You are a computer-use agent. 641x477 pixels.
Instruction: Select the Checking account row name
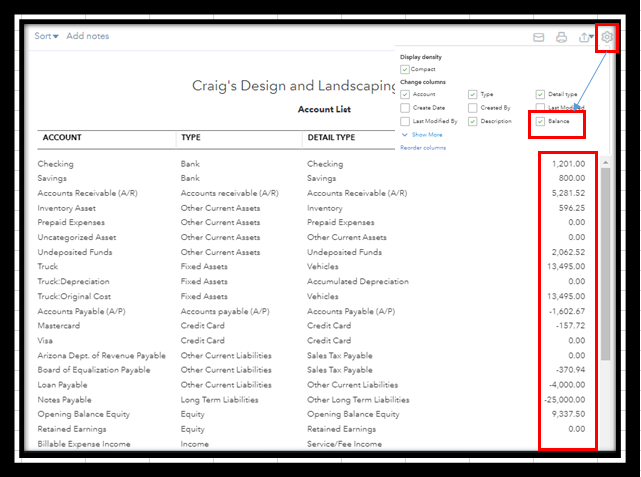(x=56, y=164)
